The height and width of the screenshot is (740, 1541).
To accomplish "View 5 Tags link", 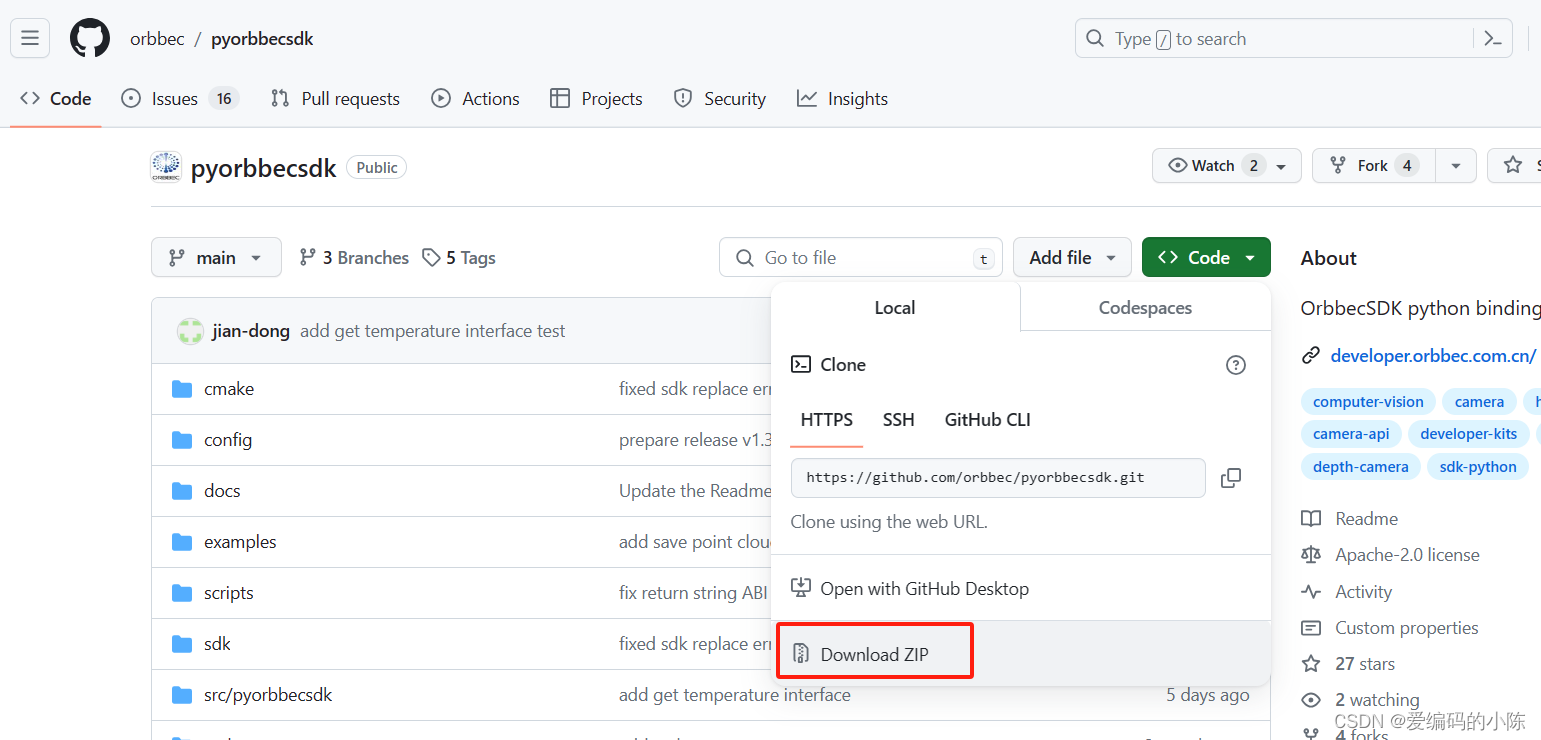I will (x=459, y=258).
